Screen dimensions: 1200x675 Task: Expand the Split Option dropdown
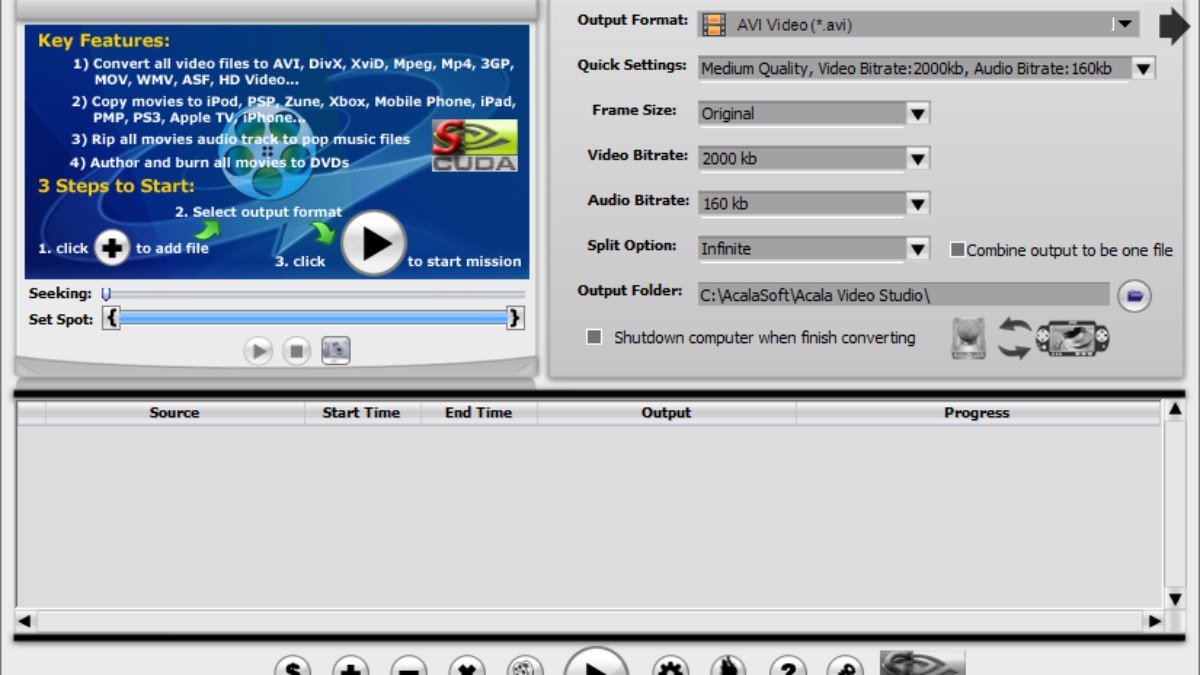coord(918,249)
